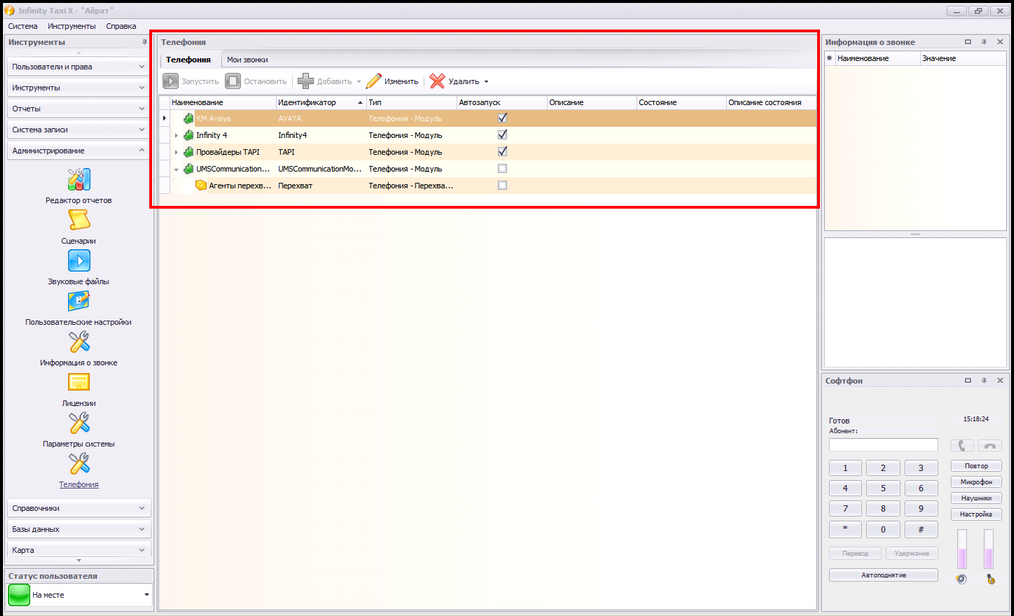The height and width of the screenshot is (616, 1014).
Task: Expand the Отчеты section
Action: pos(79,109)
